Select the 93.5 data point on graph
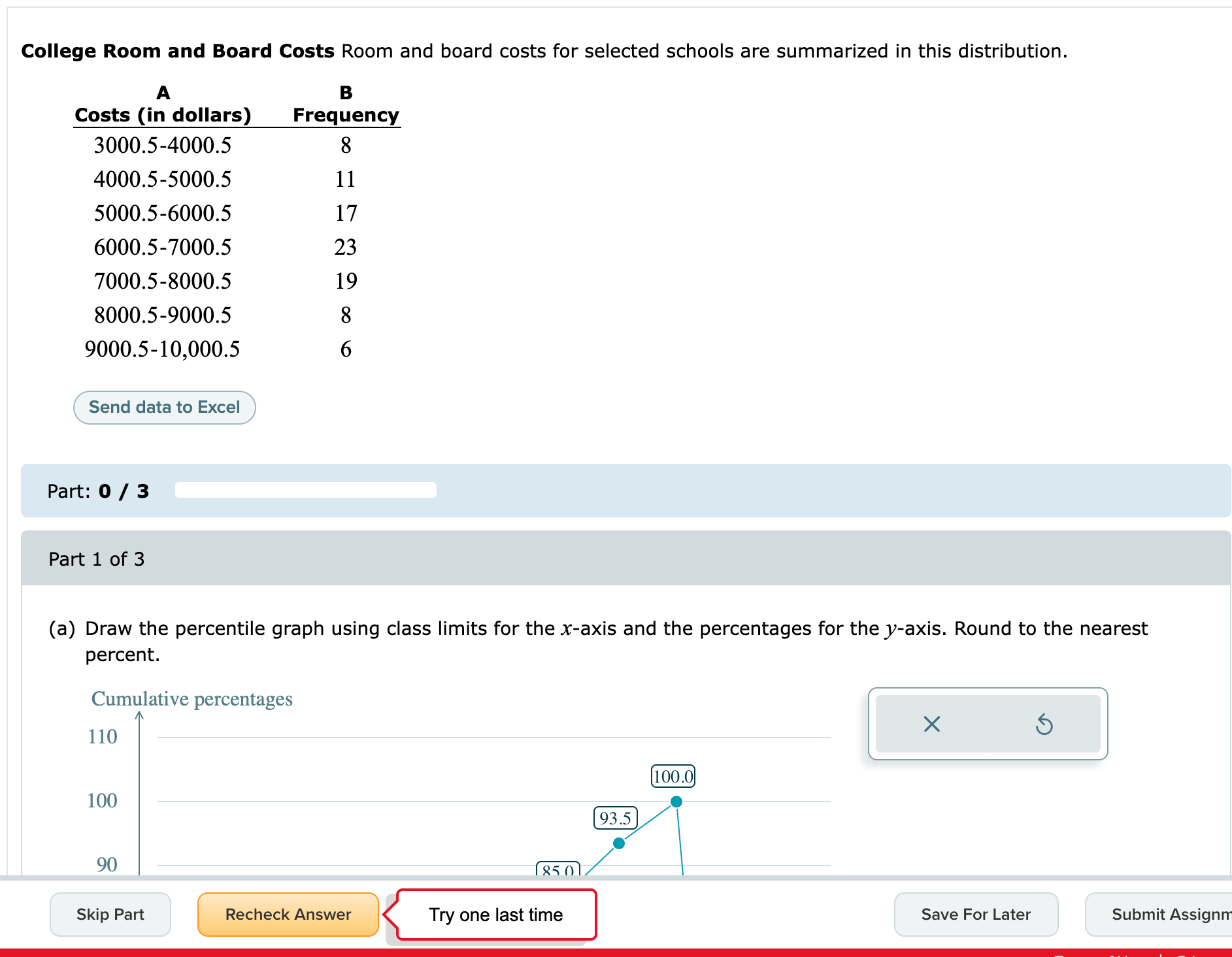This screenshot has width=1232, height=957. tap(619, 843)
